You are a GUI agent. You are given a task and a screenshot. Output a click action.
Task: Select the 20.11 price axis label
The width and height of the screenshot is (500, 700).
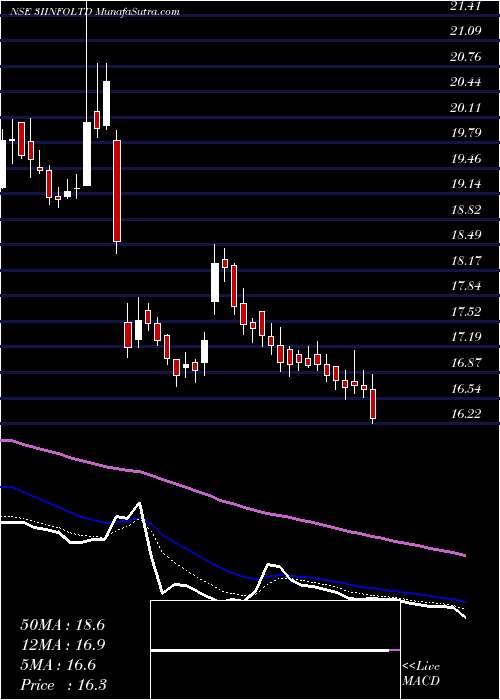tap(468, 108)
